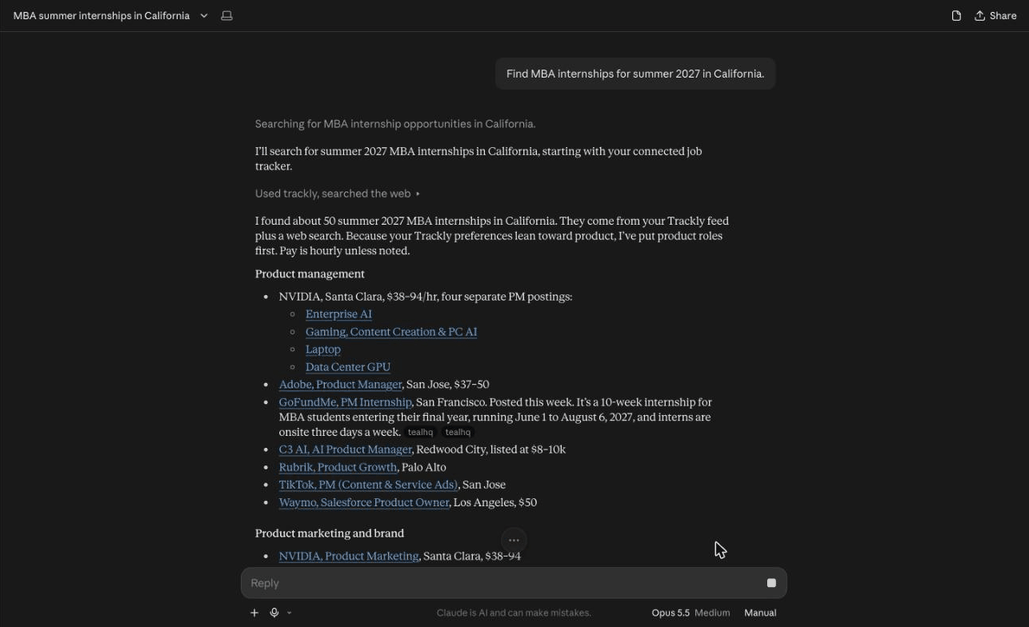
Task: Open the Data Center GPU link
Action: (x=348, y=367)
